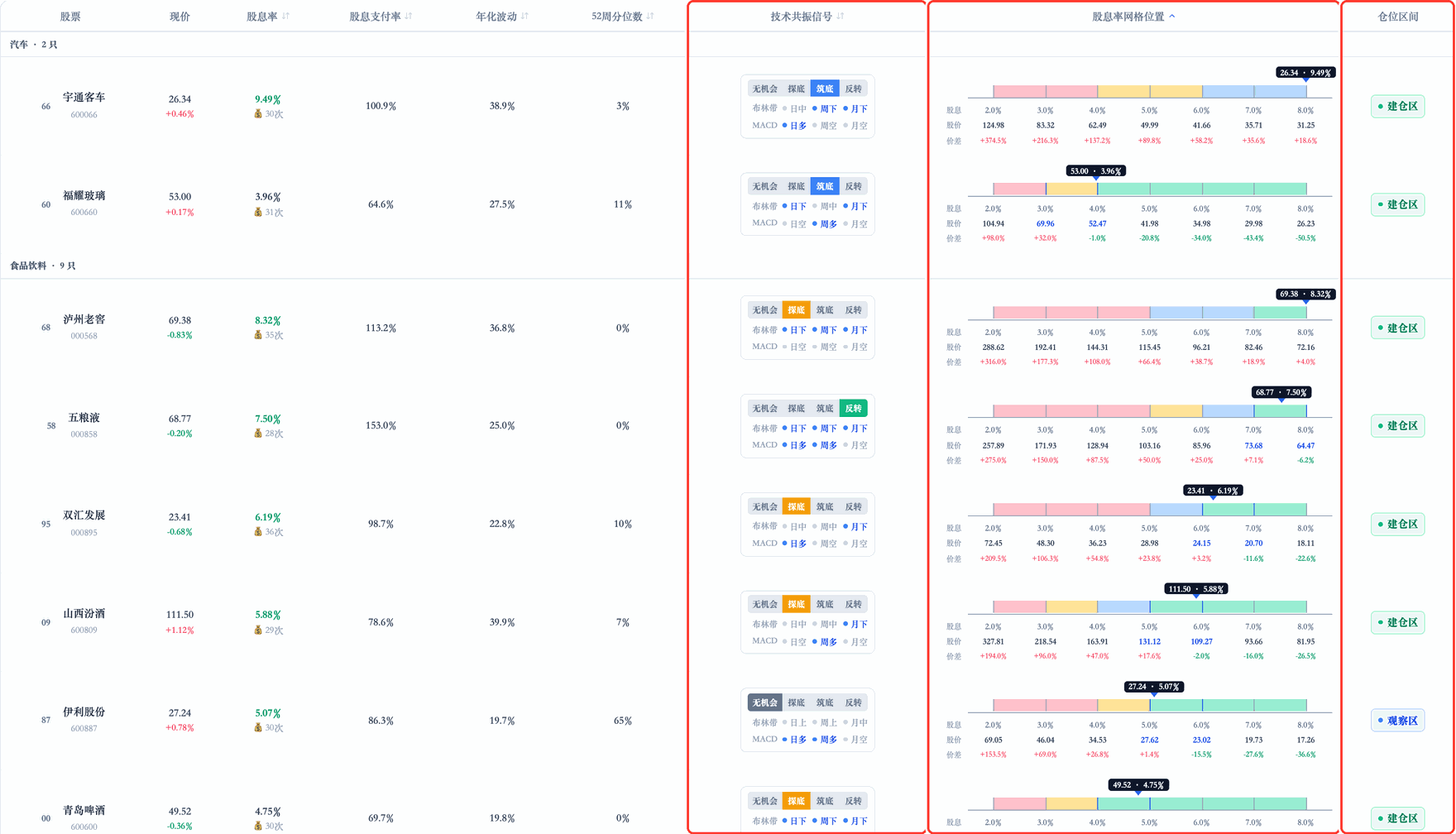Click the money bag icon in 伊利股份 row
Viewport: 1456px width, 834px height.
[258, 728]
